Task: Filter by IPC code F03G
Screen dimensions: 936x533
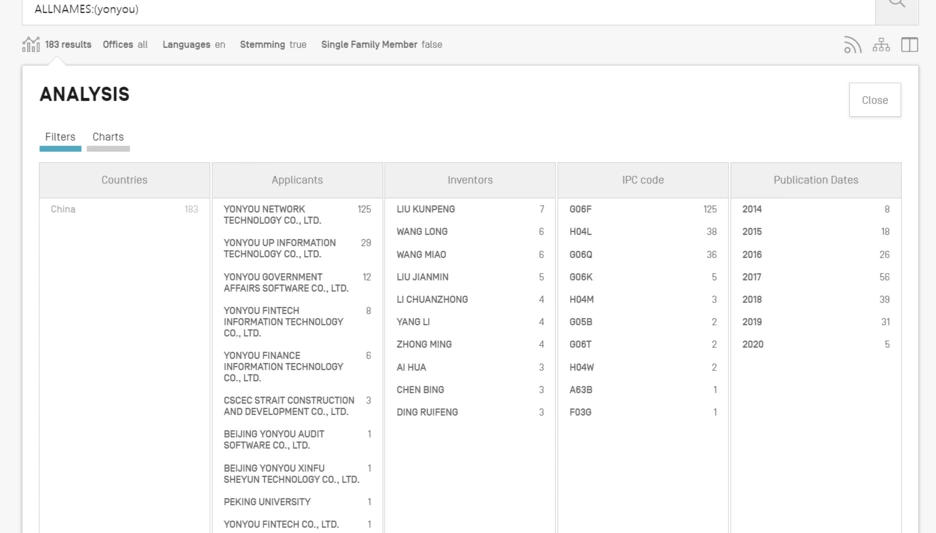Action: 643,412
